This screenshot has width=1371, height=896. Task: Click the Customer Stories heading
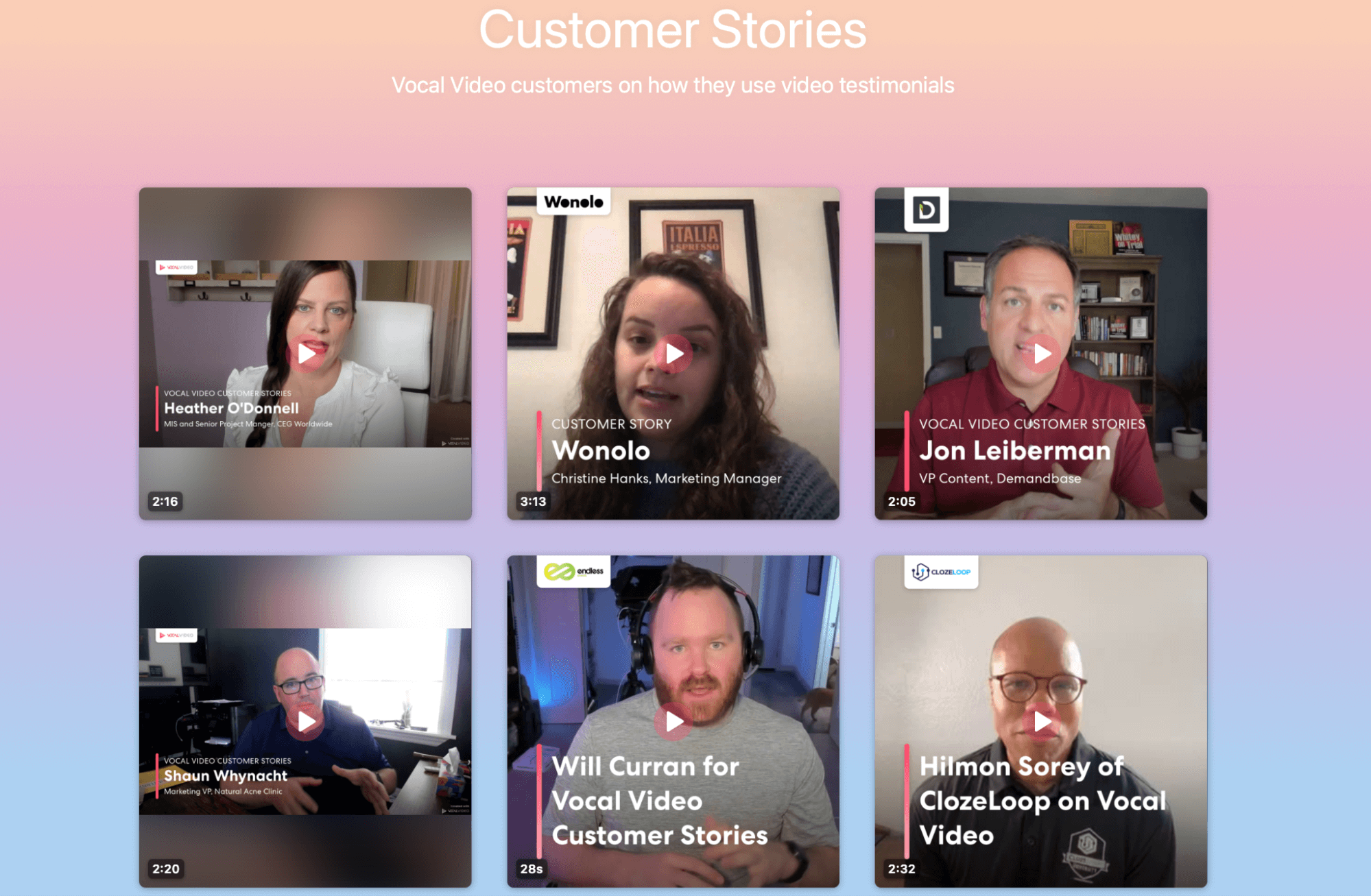click(673, 30)
